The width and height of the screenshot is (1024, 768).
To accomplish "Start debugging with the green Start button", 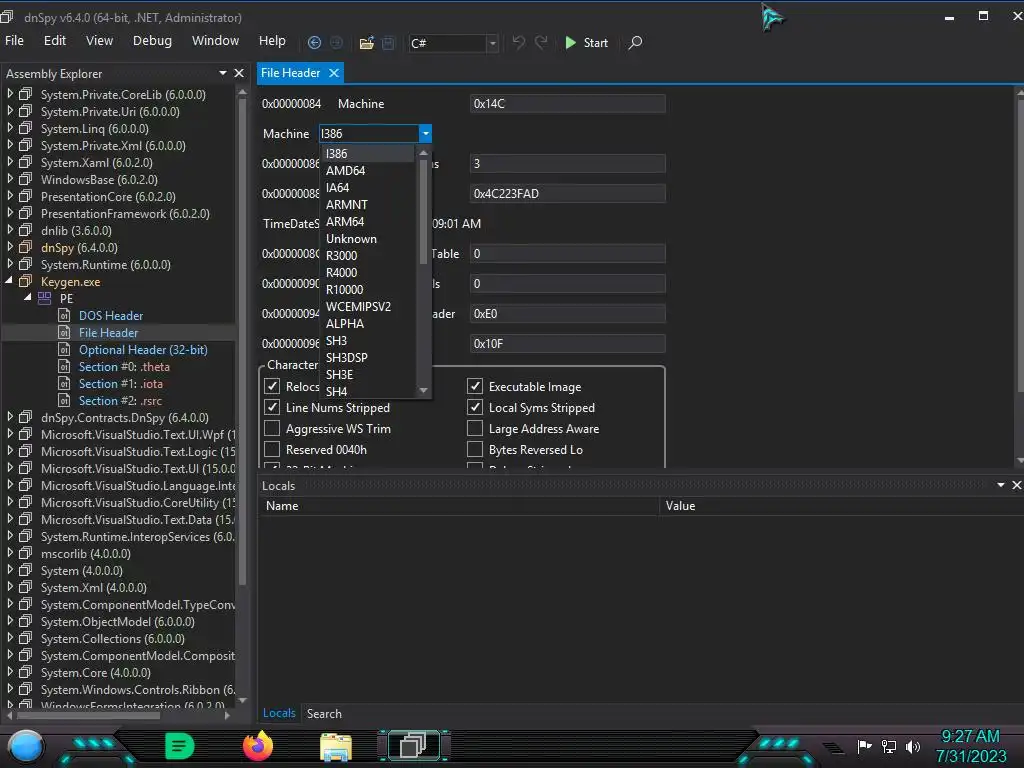I will (x=586, y=42).
